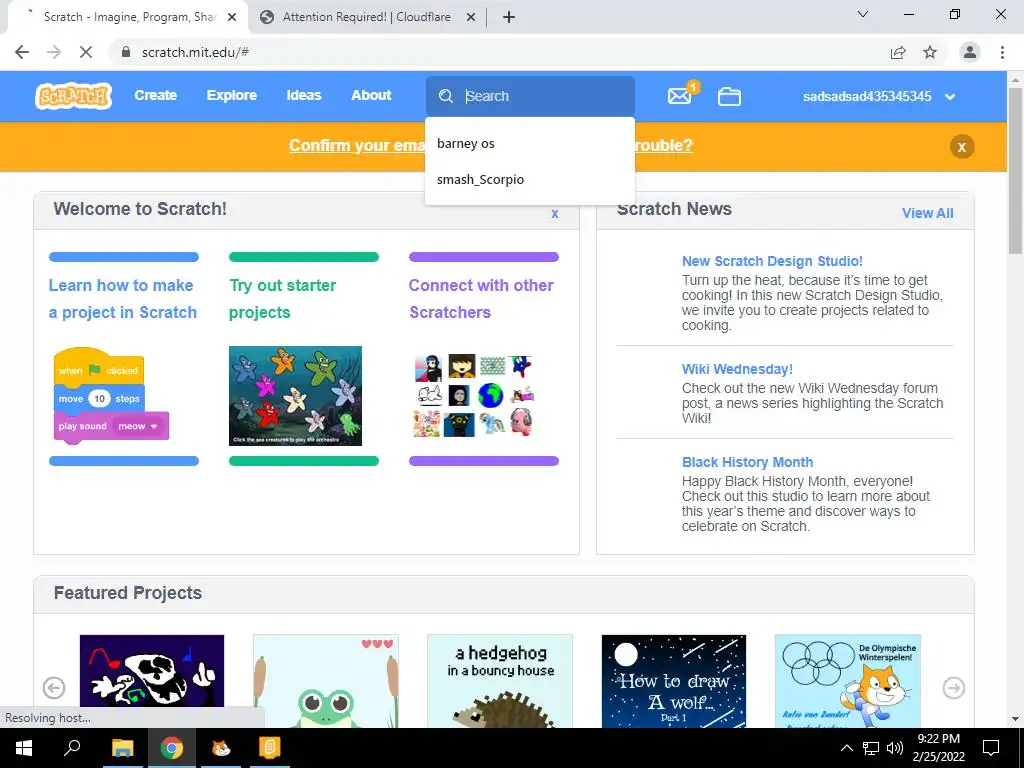Open the Create menu item
Viewport: 1024px width, 768px height.
155,95
